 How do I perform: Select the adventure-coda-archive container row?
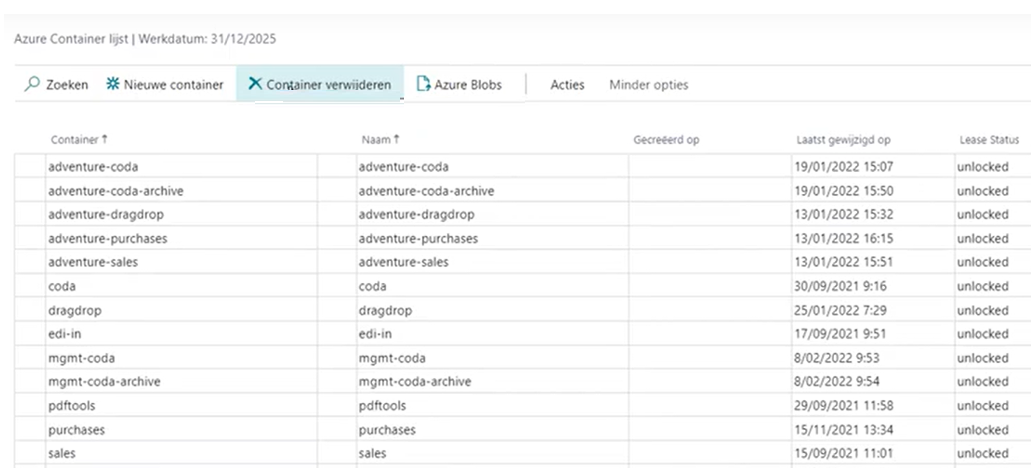pos(115,190)
